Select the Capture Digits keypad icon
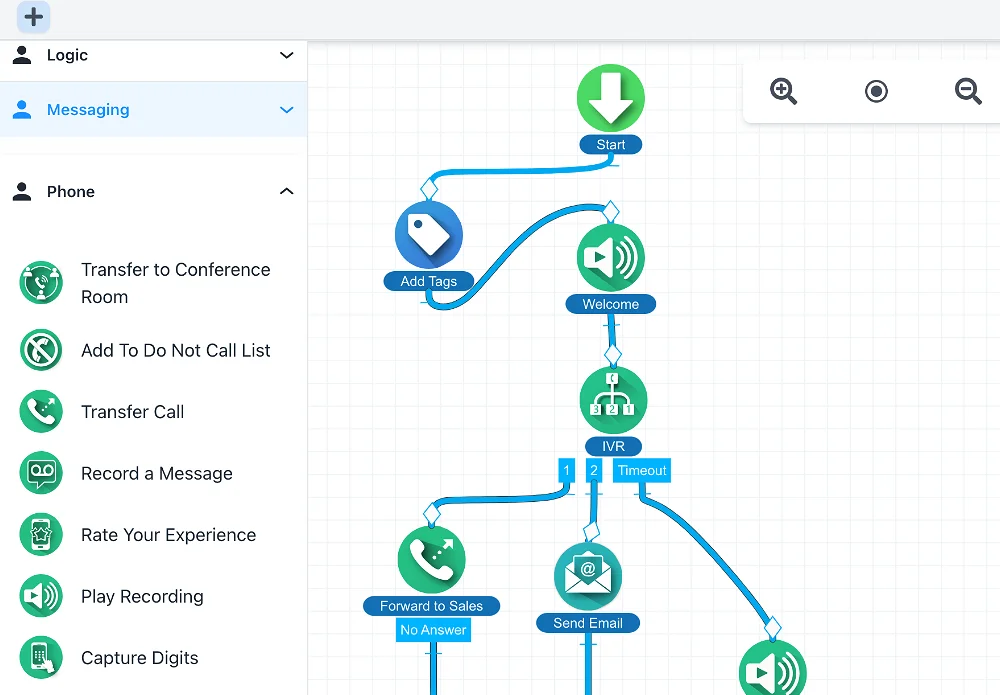 click(41, 658)
